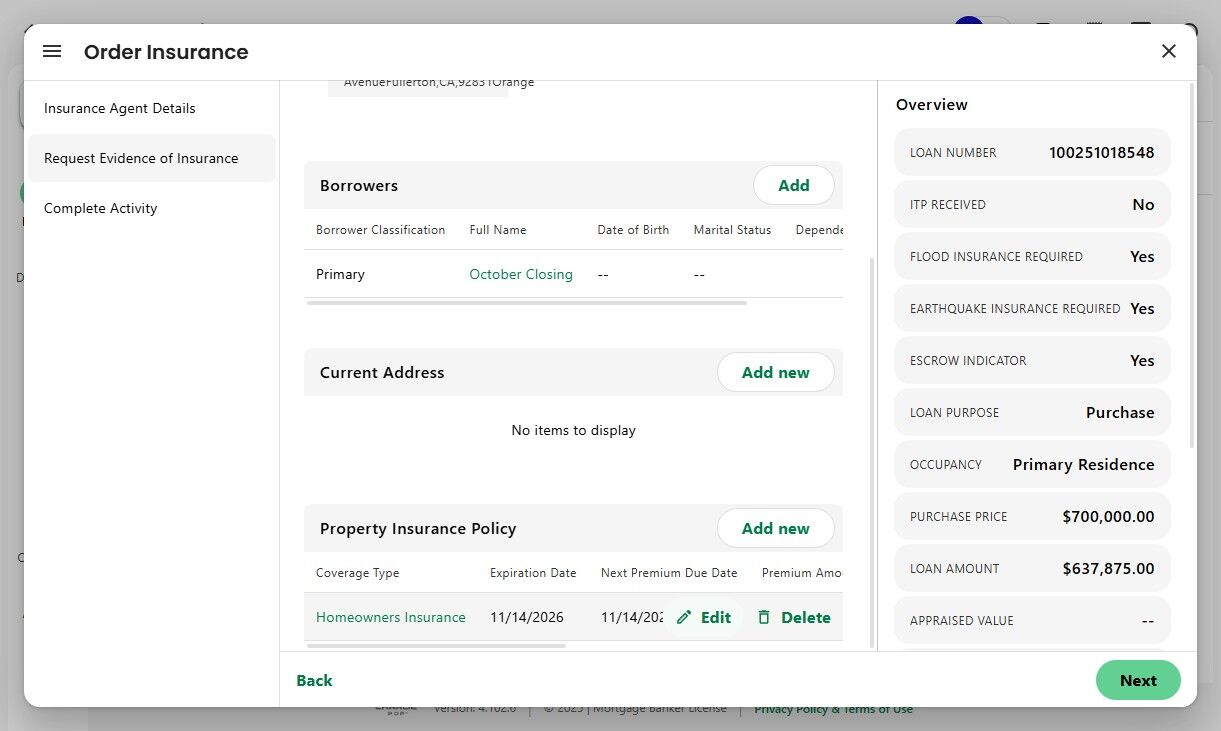The width and height of the screenshot is (1221, 731).
Task: Go Back to previous step
Action: pos(314,680)
